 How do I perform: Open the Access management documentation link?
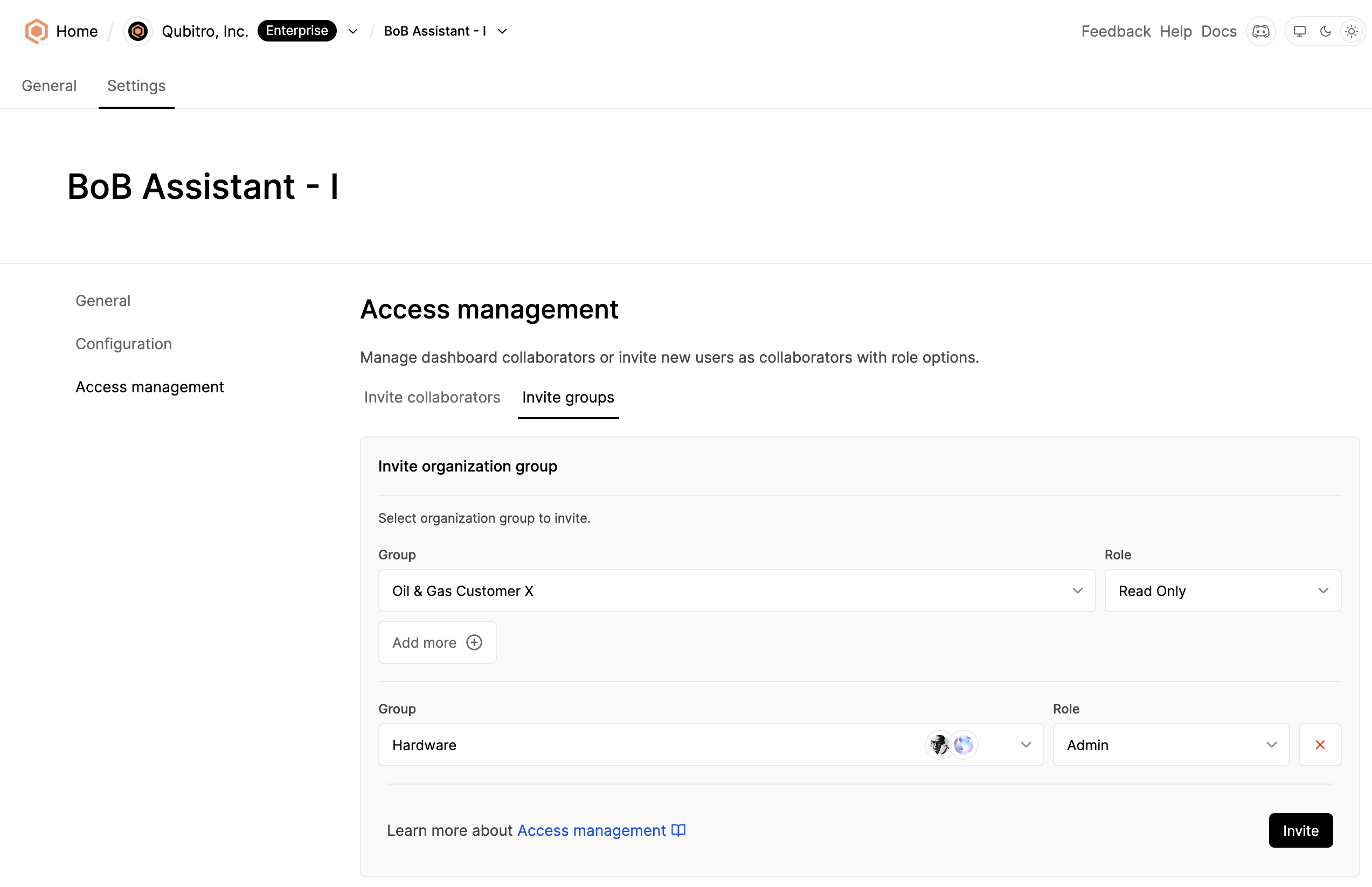pos(591,830)
